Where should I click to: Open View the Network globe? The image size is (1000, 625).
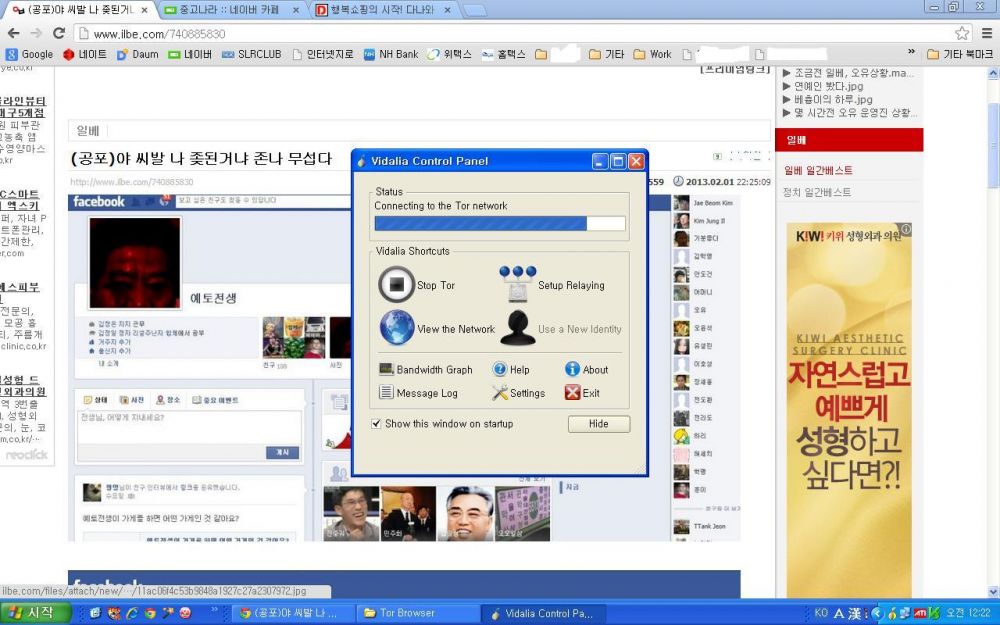click(438, 328)
